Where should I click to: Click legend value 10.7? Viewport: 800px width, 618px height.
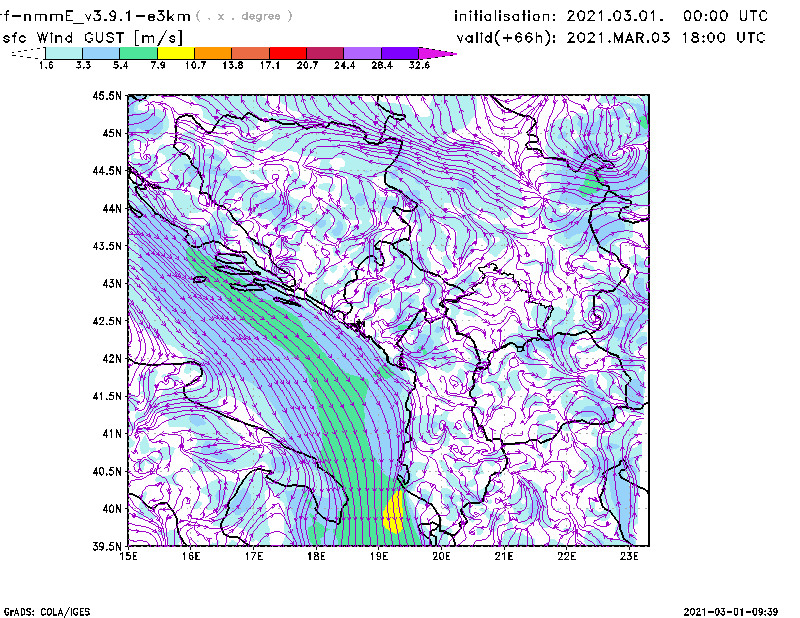click(195, 65)
